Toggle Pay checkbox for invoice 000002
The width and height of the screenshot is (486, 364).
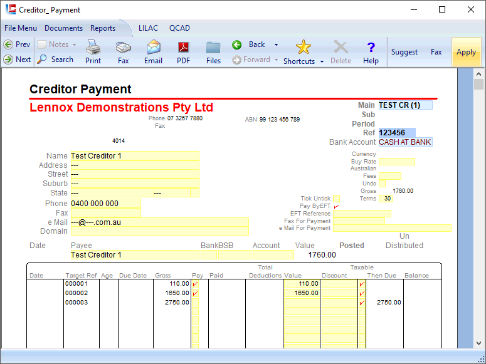click(195, 293)
